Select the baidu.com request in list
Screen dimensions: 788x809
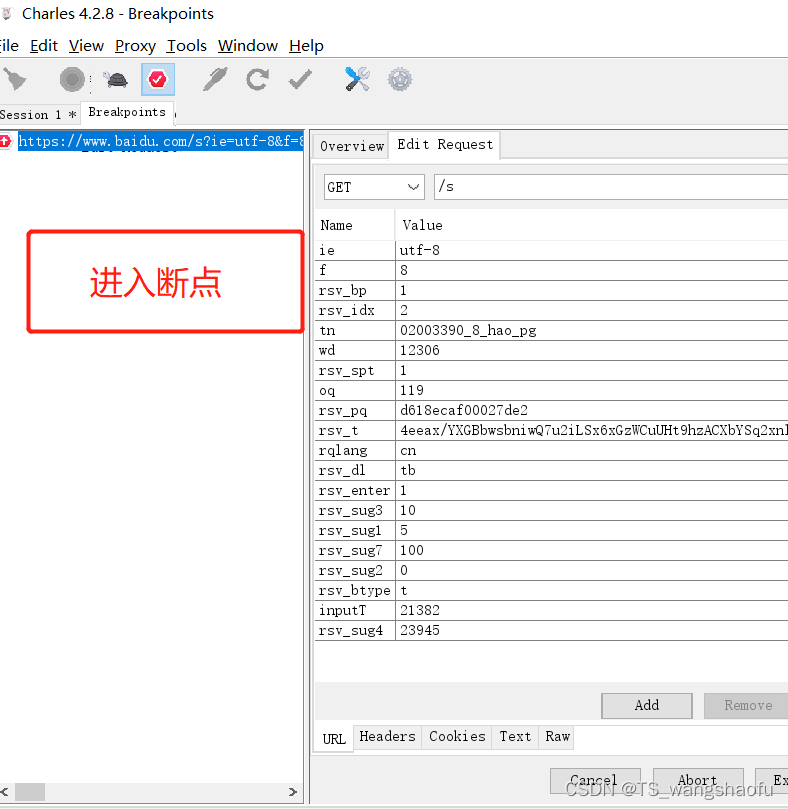click(x=160, y=141)
